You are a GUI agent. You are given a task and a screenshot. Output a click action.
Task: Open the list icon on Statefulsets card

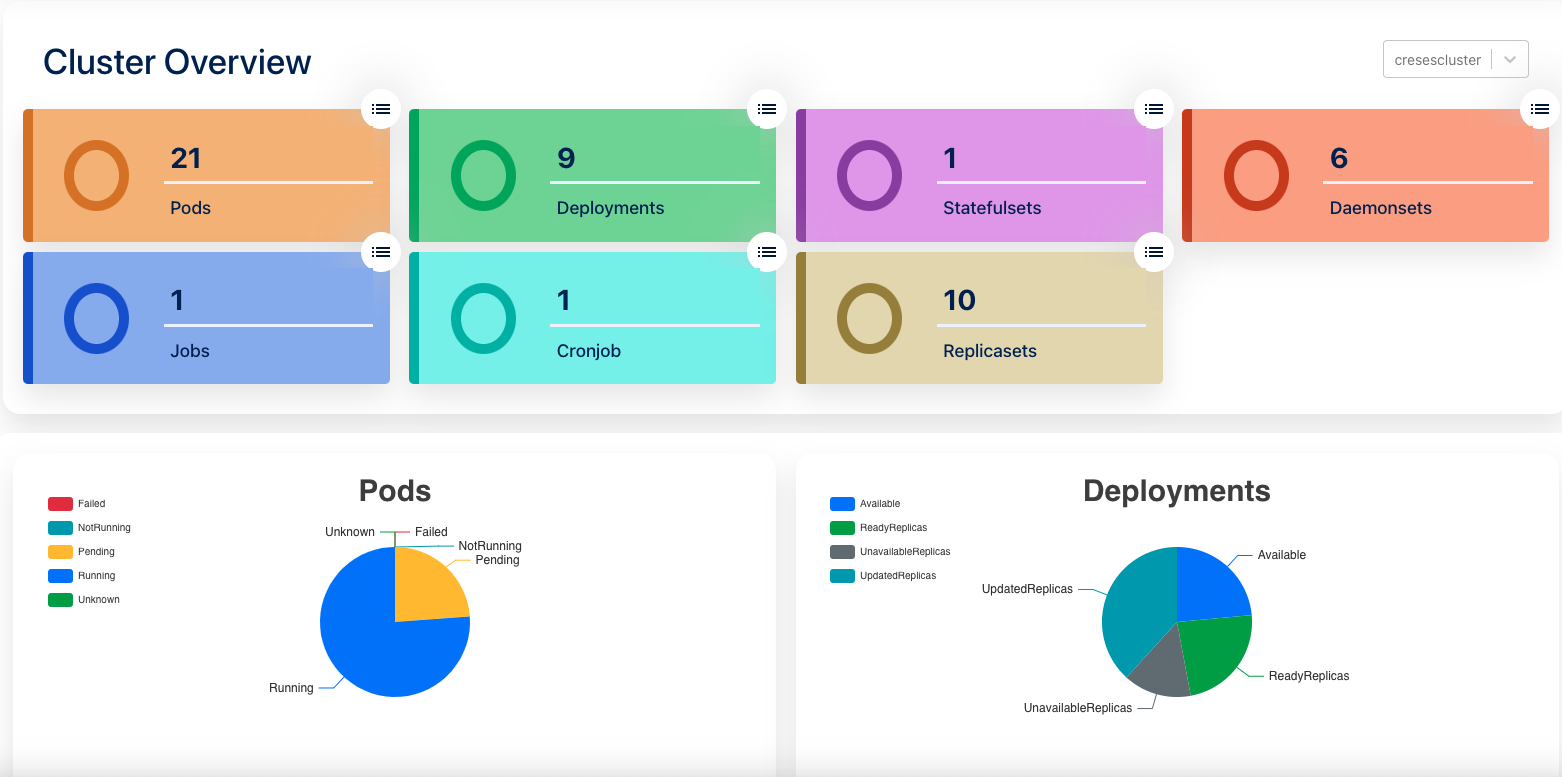[1153, 109]
